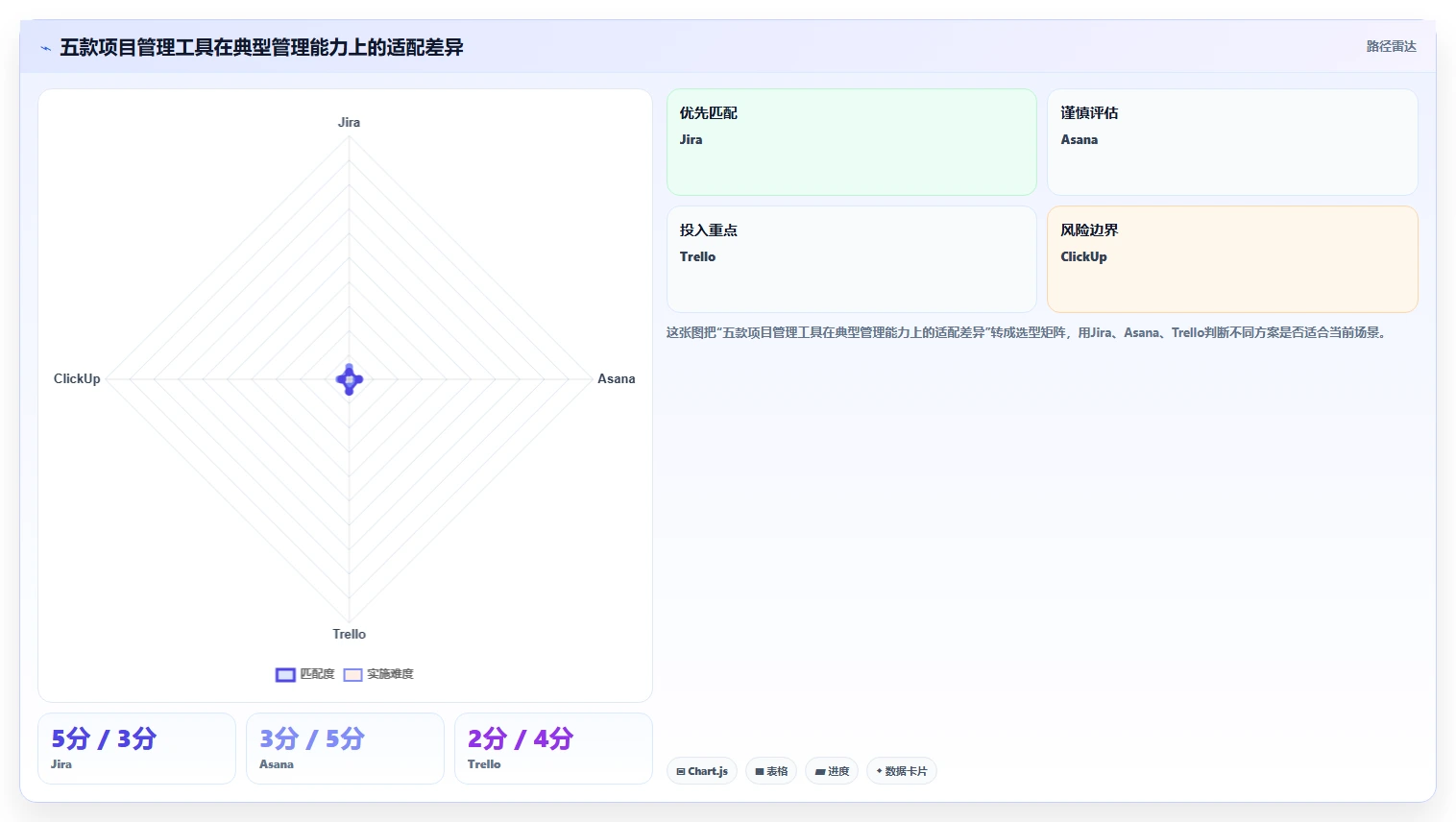Select the 2分 / 4分 Trello score card
The width and height of the screenshot is (1456, 822).
pos(553,748)
